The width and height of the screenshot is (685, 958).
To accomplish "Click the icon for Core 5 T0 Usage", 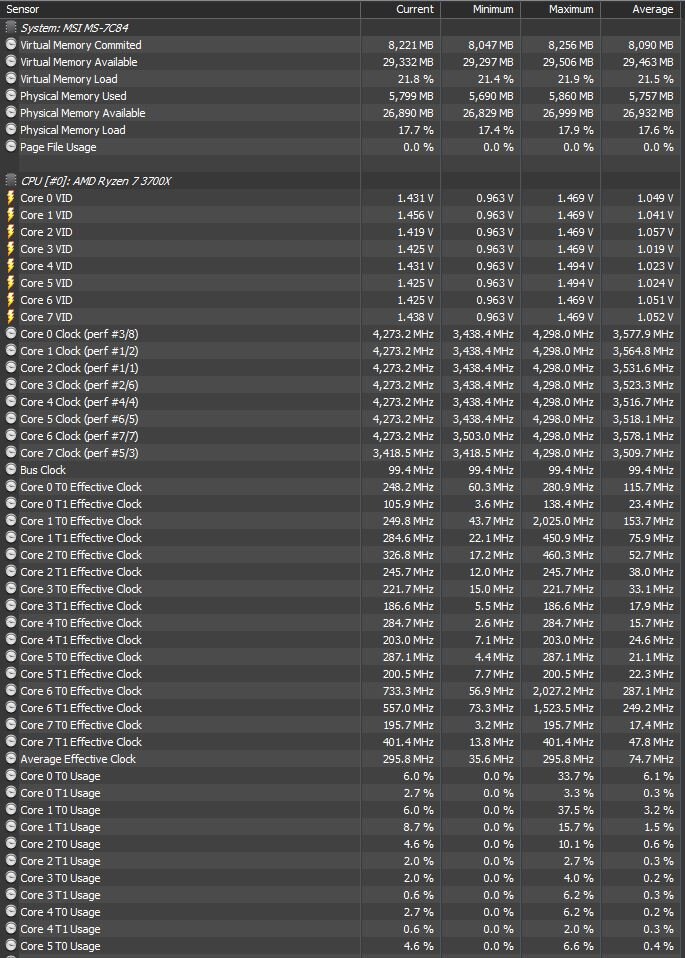I will (10, 945).
